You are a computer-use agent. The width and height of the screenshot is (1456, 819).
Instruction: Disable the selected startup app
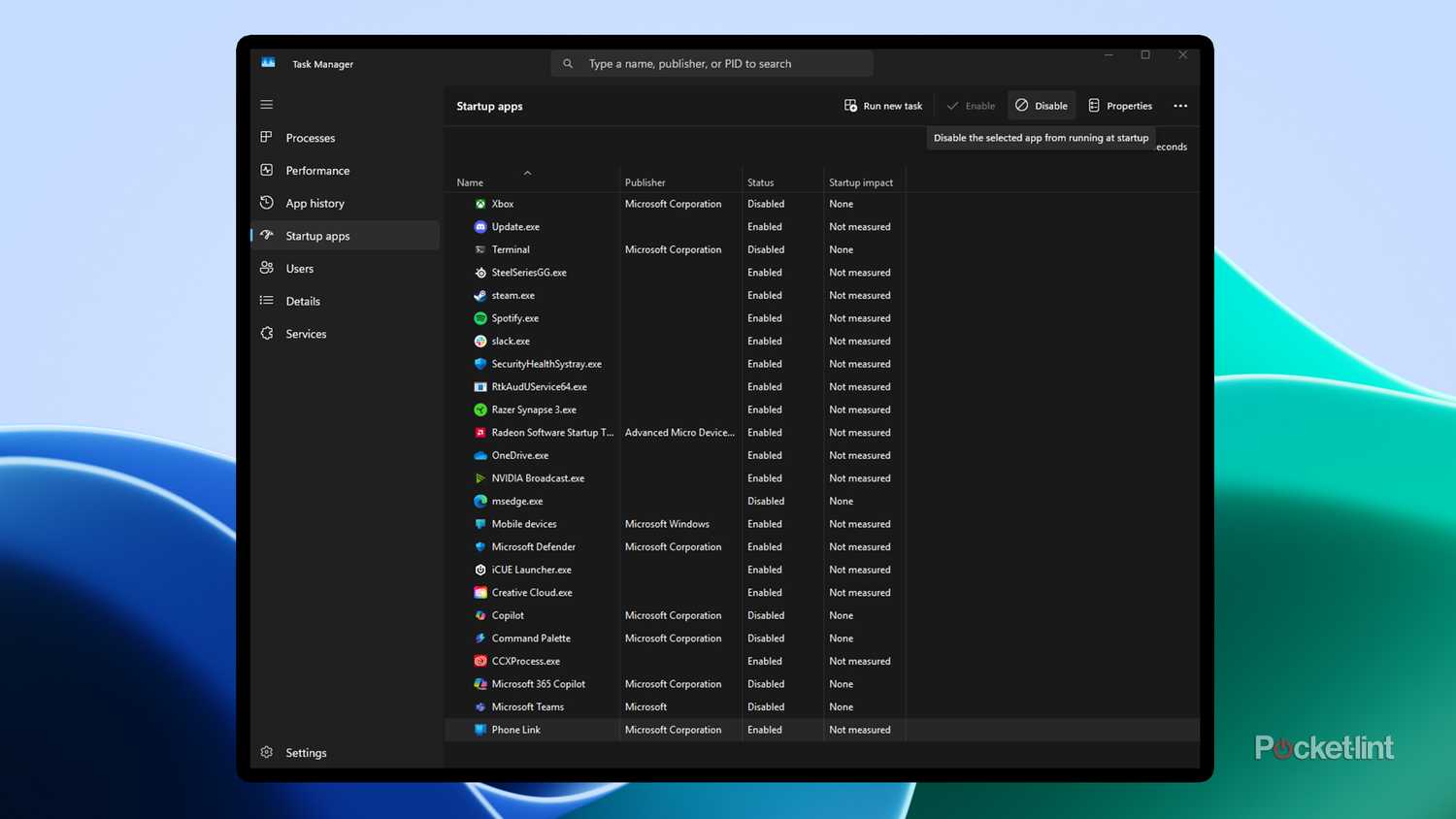tap(1041, 105)
